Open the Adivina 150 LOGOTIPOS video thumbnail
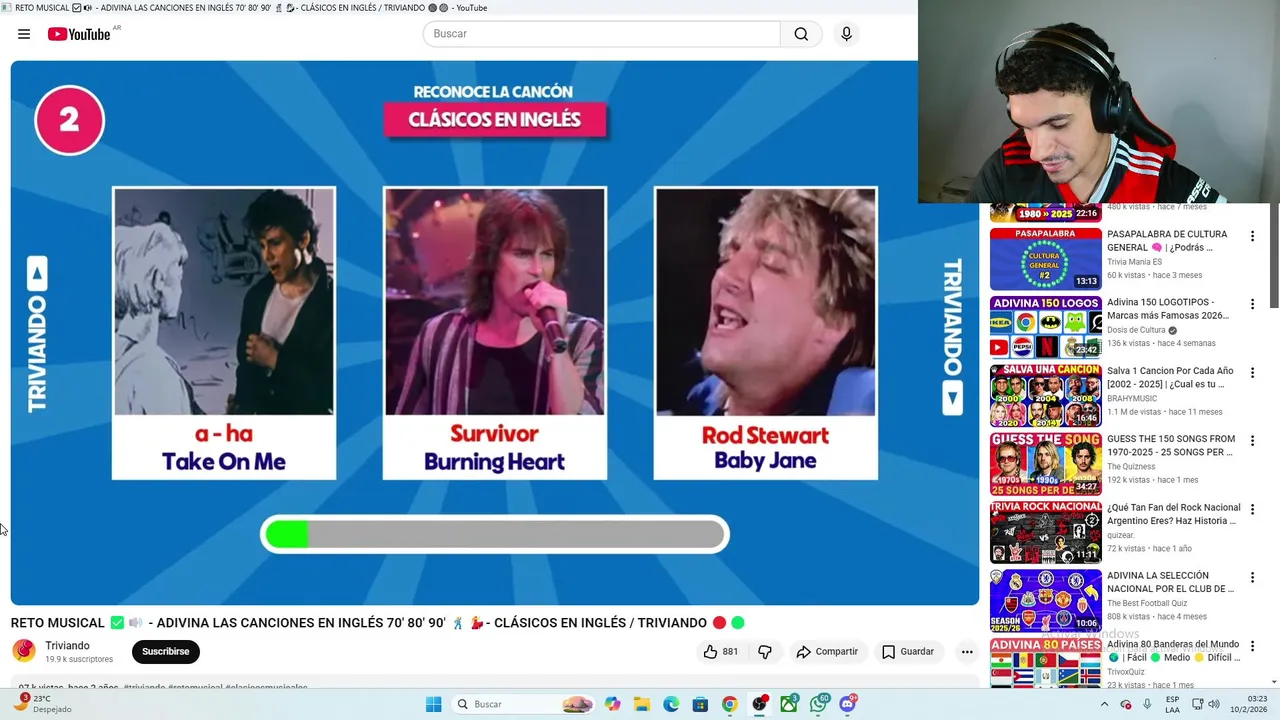The image size is (1280, 720). [1045, 327]
